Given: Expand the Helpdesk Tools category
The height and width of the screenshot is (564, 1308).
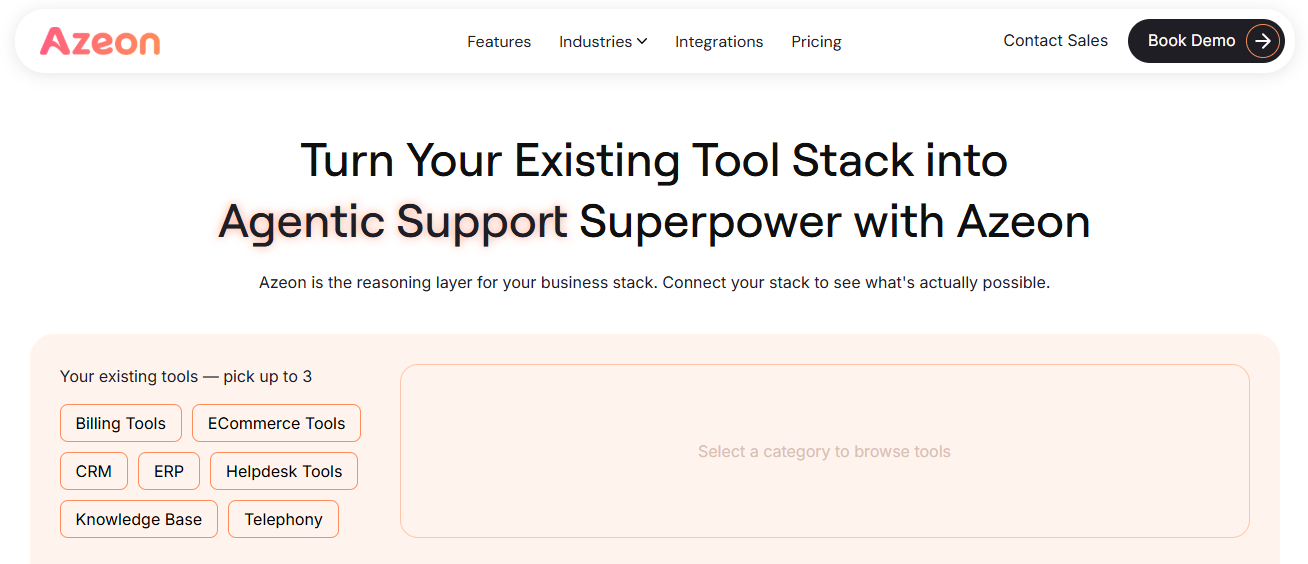Looking at the screenshot, I should (284, 471).
